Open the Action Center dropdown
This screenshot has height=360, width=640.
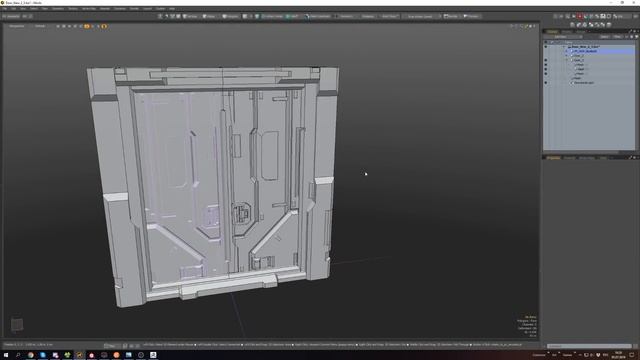coord(272,16)
